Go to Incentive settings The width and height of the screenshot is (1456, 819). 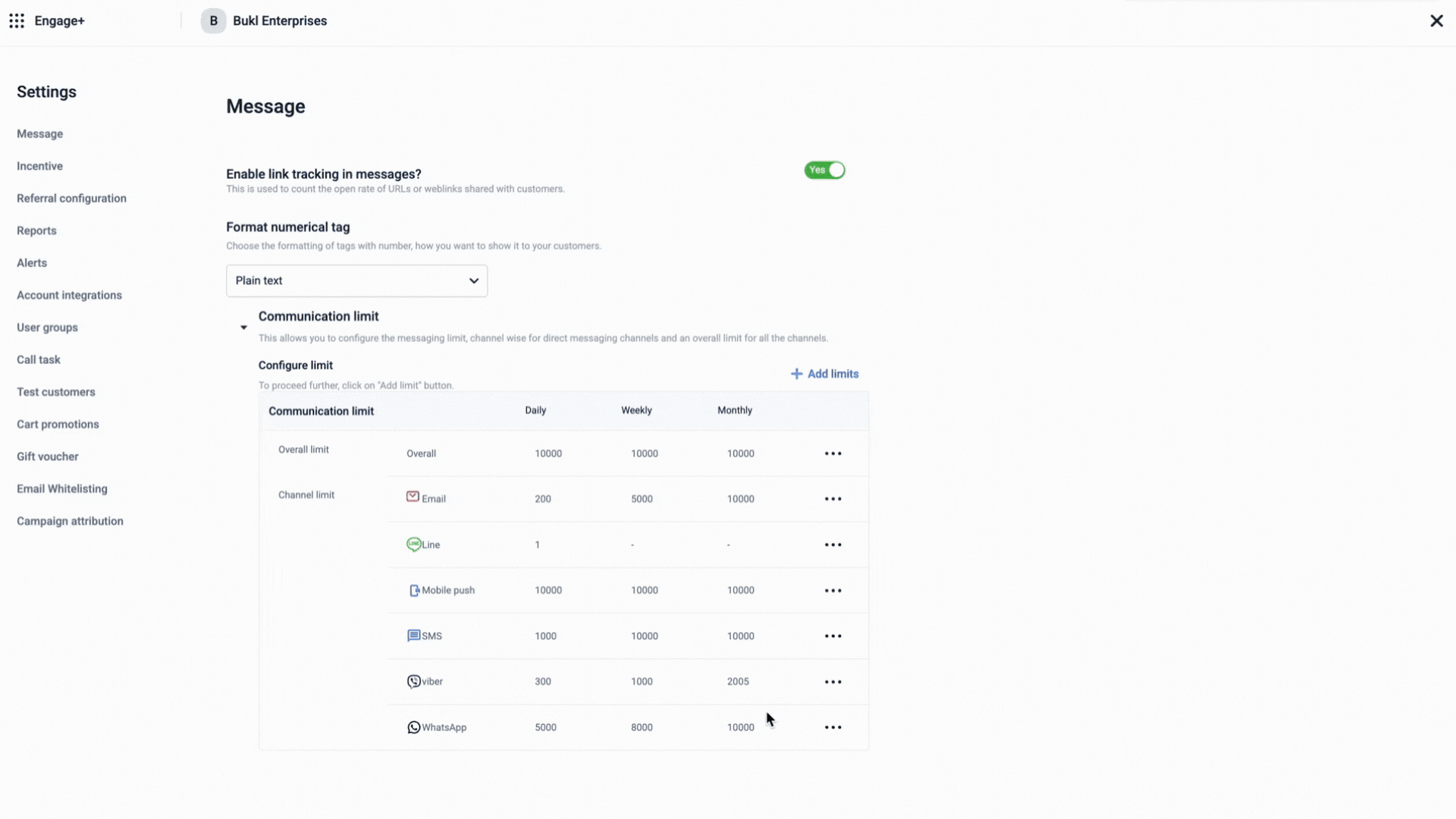pos(39,166)
